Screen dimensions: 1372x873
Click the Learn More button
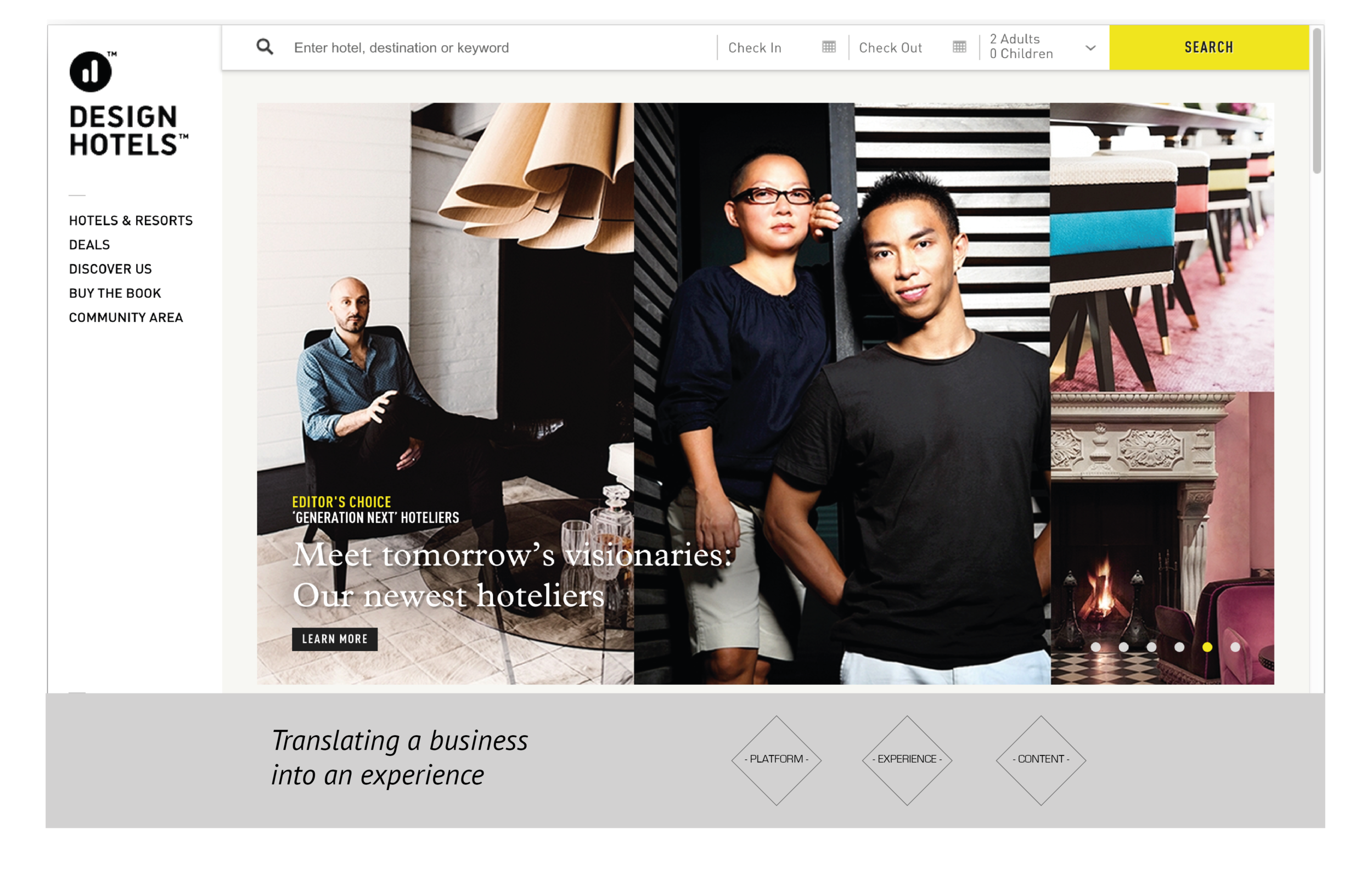(x=334, y=639)
